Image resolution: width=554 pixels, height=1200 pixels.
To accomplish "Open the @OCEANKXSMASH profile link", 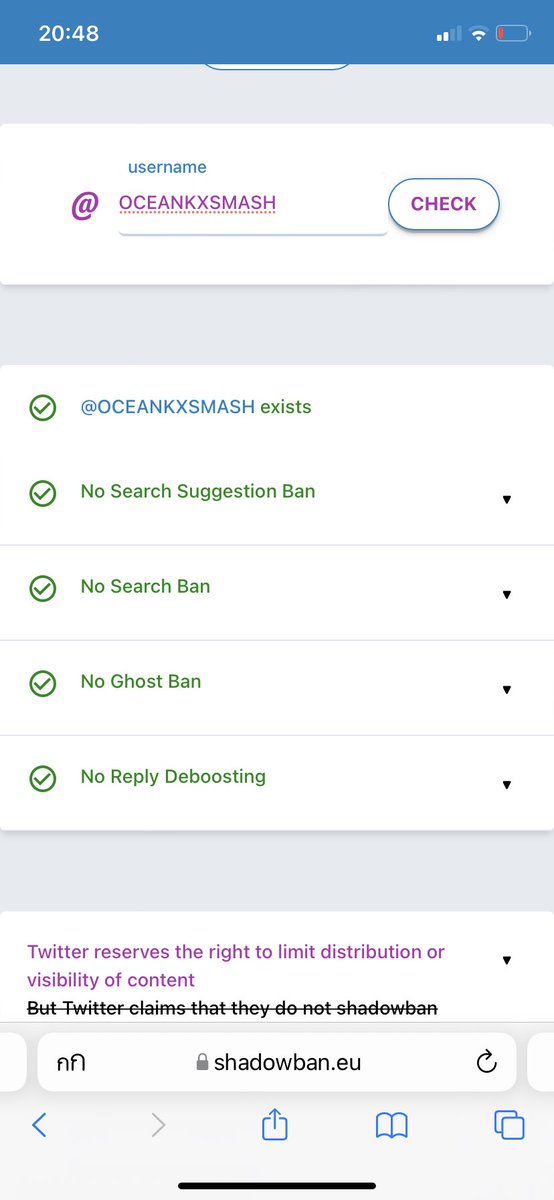I will pyautogui.click(x=168, y=407).
